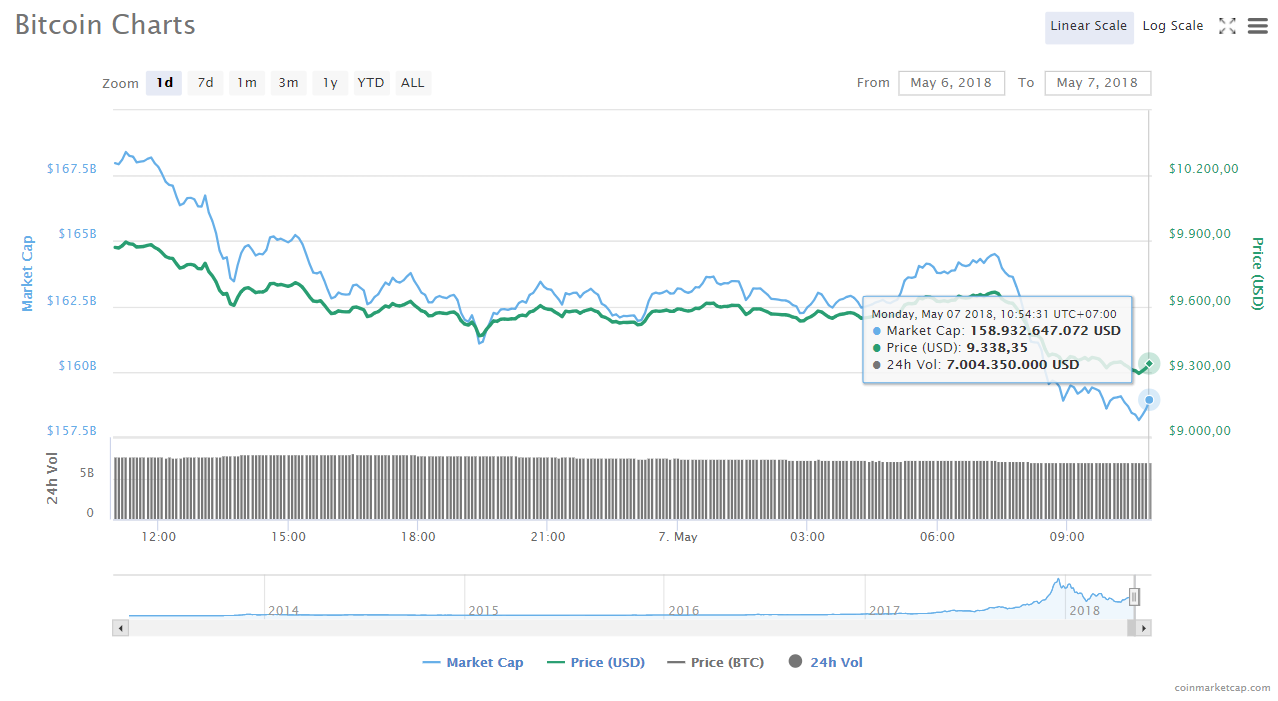Click the navigator scrollbar thumb

(x=1131, y=628)
